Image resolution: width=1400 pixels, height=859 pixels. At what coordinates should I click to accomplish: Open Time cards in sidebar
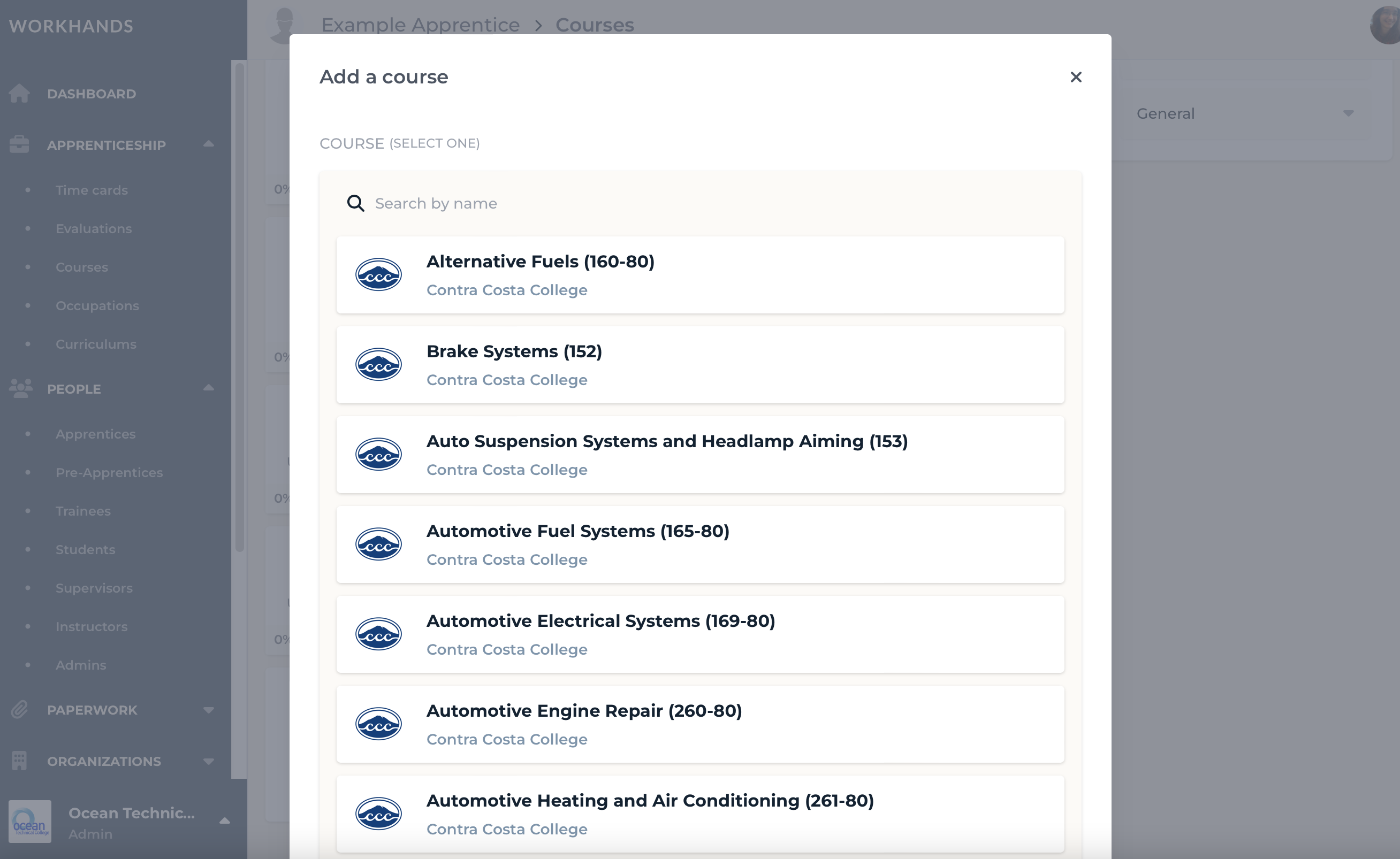tap(92, 190)
